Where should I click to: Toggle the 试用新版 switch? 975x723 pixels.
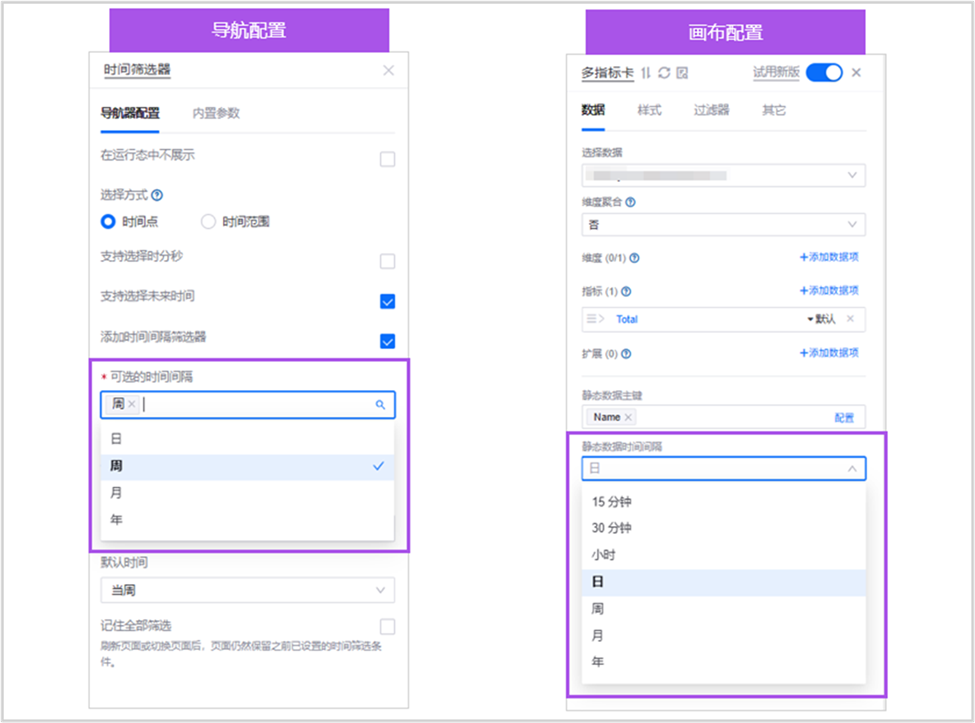(x=824, y=73)
